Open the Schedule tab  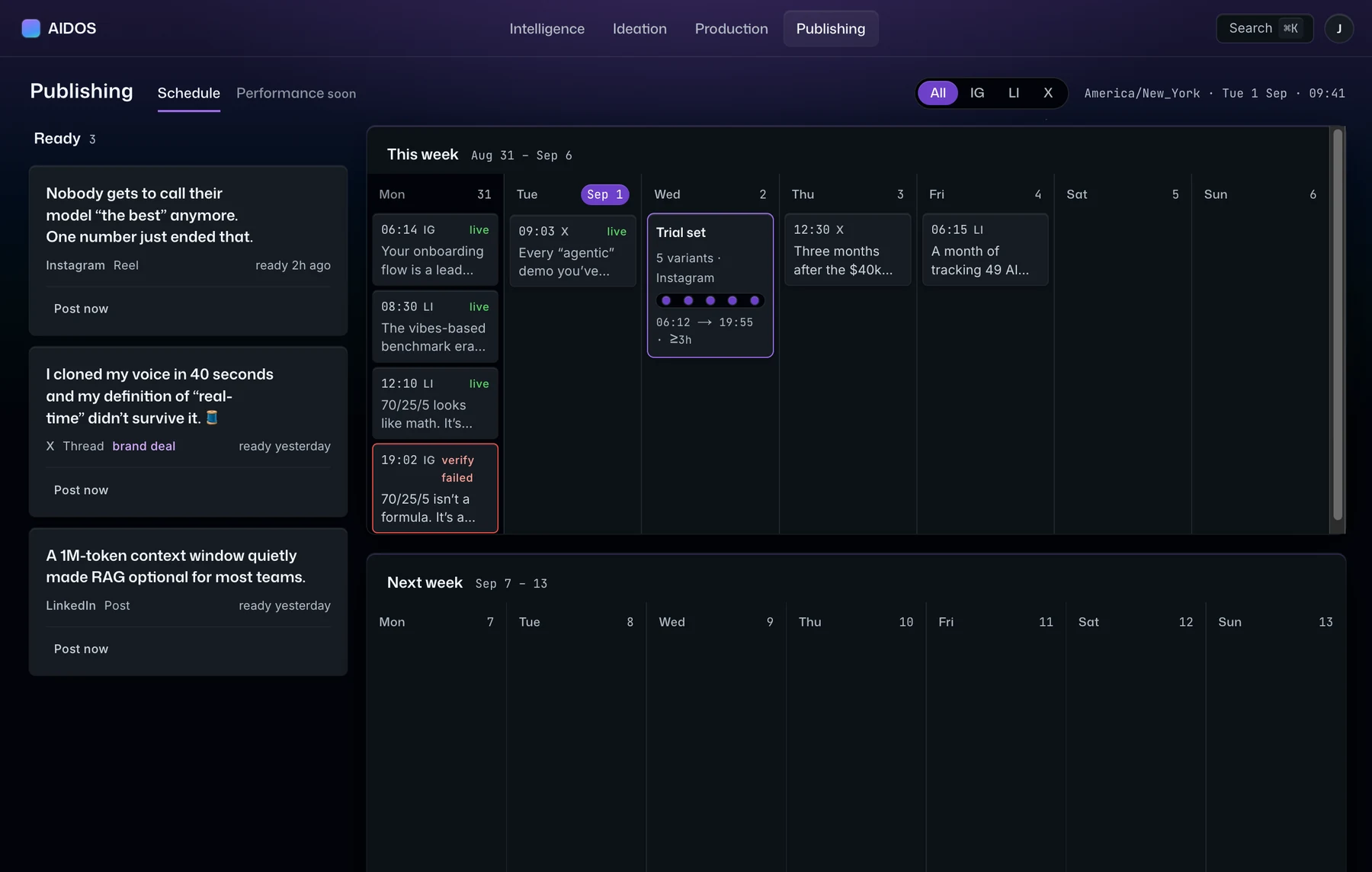pos(188,93)
